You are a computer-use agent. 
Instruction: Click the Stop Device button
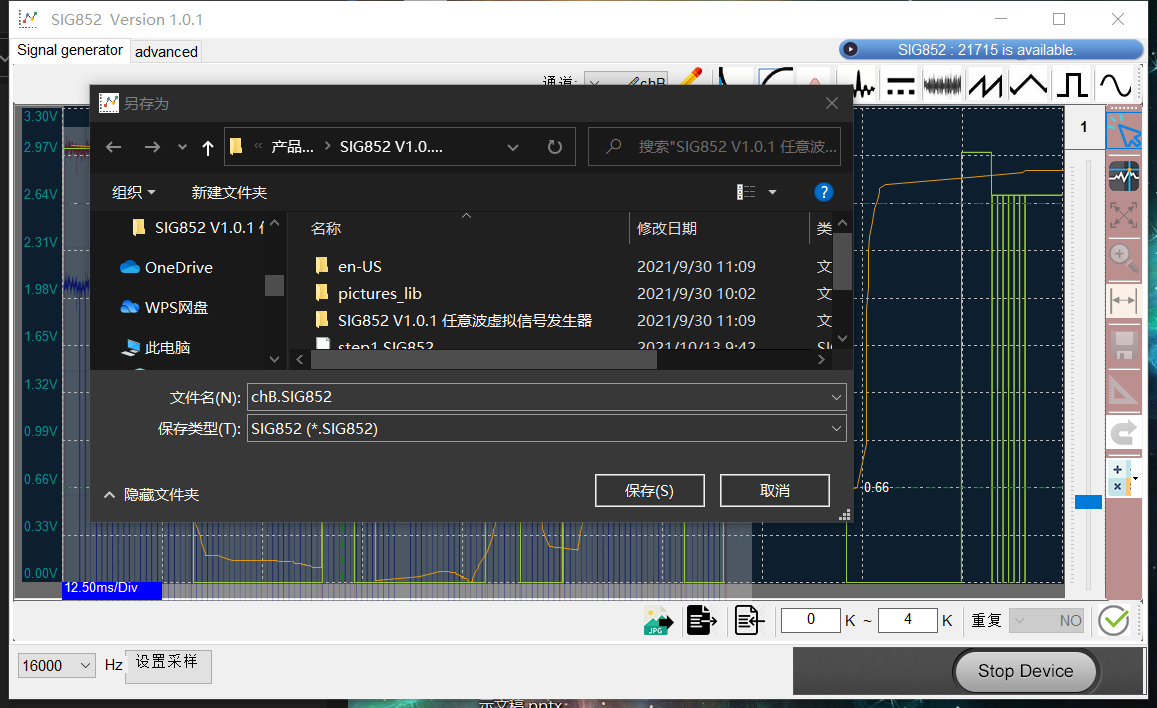pos(1025,671)
